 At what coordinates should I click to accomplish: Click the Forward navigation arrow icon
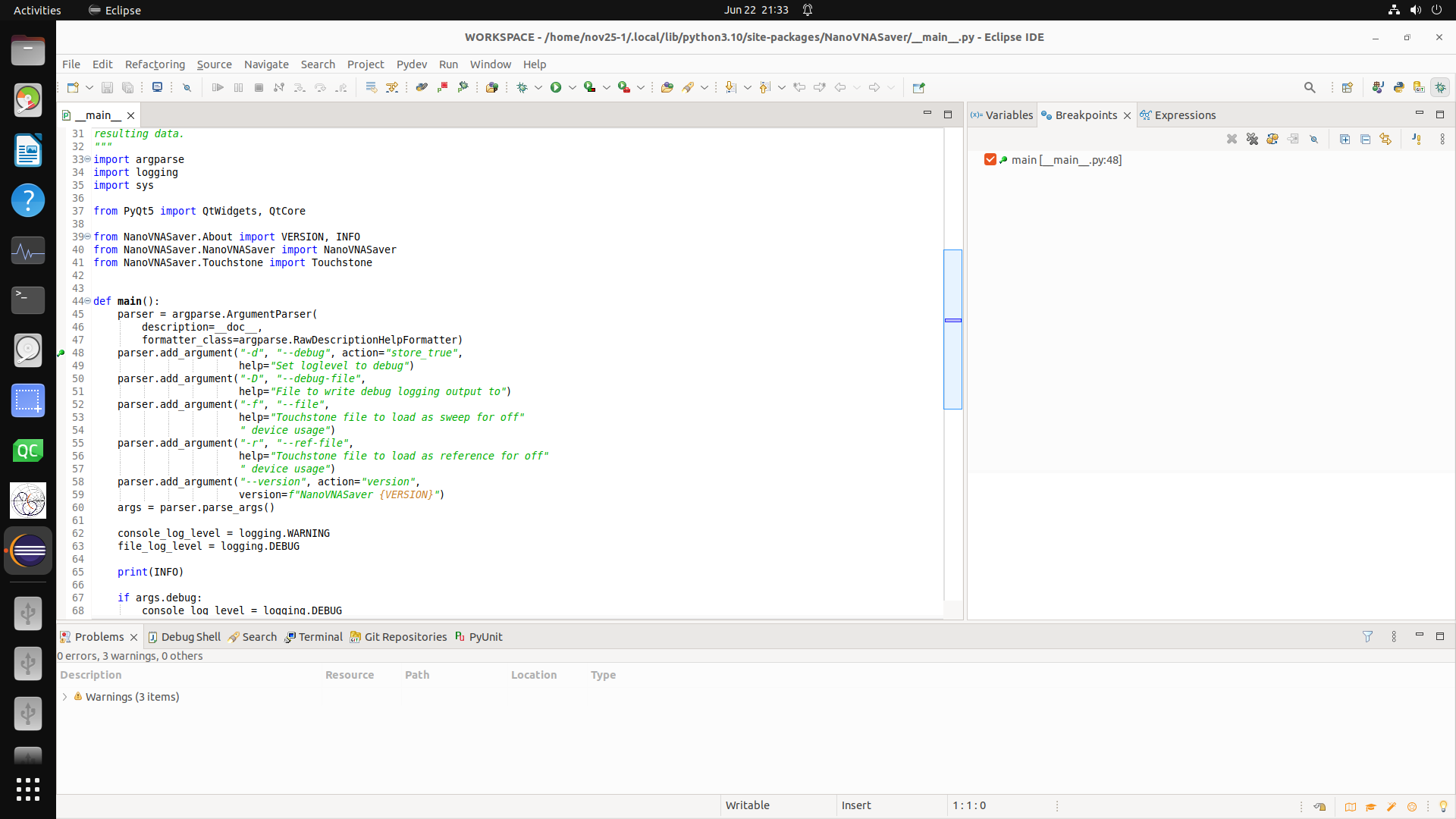point(874,88)
